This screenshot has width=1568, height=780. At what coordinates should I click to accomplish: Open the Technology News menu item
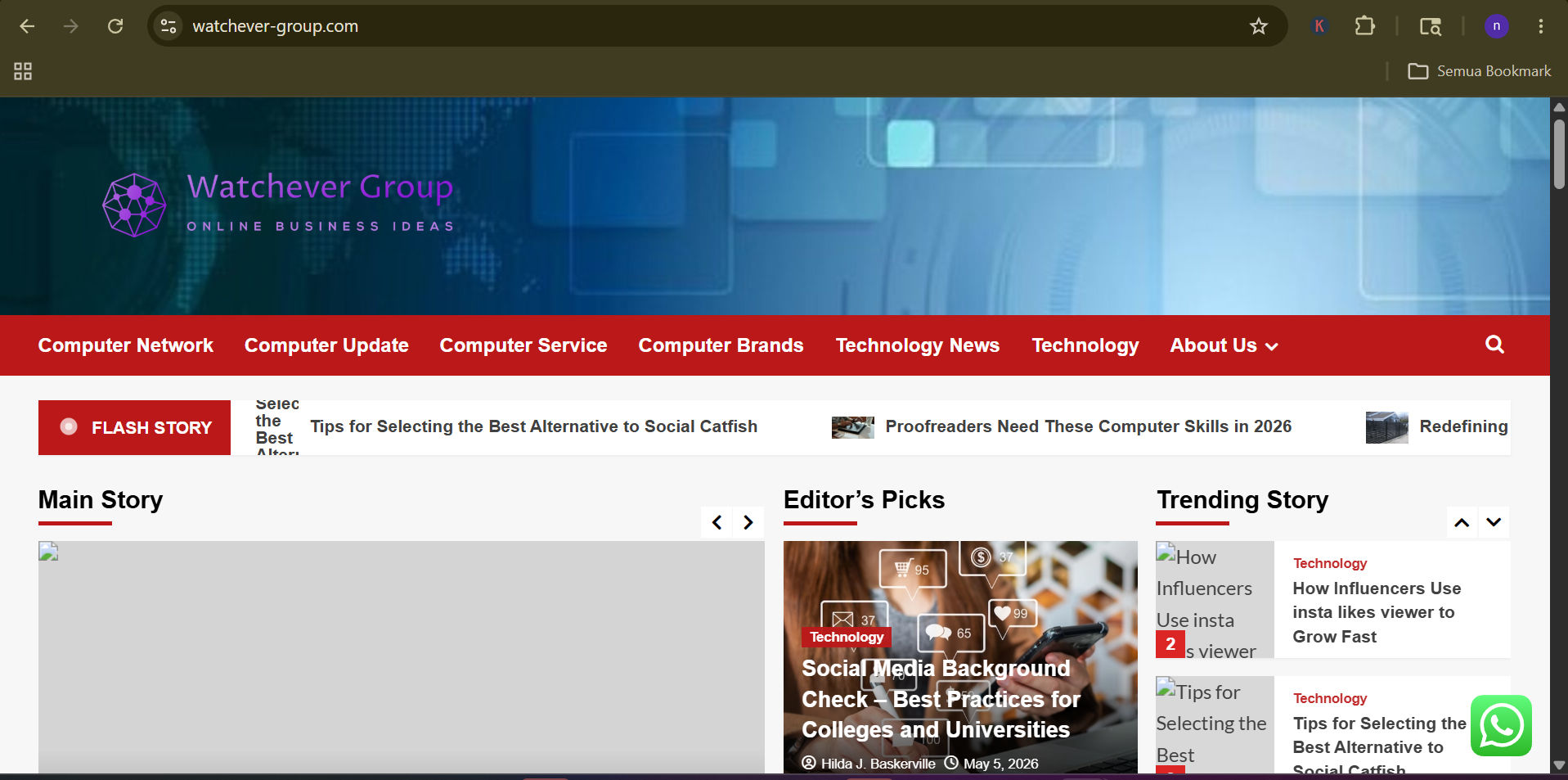(917, 345)
